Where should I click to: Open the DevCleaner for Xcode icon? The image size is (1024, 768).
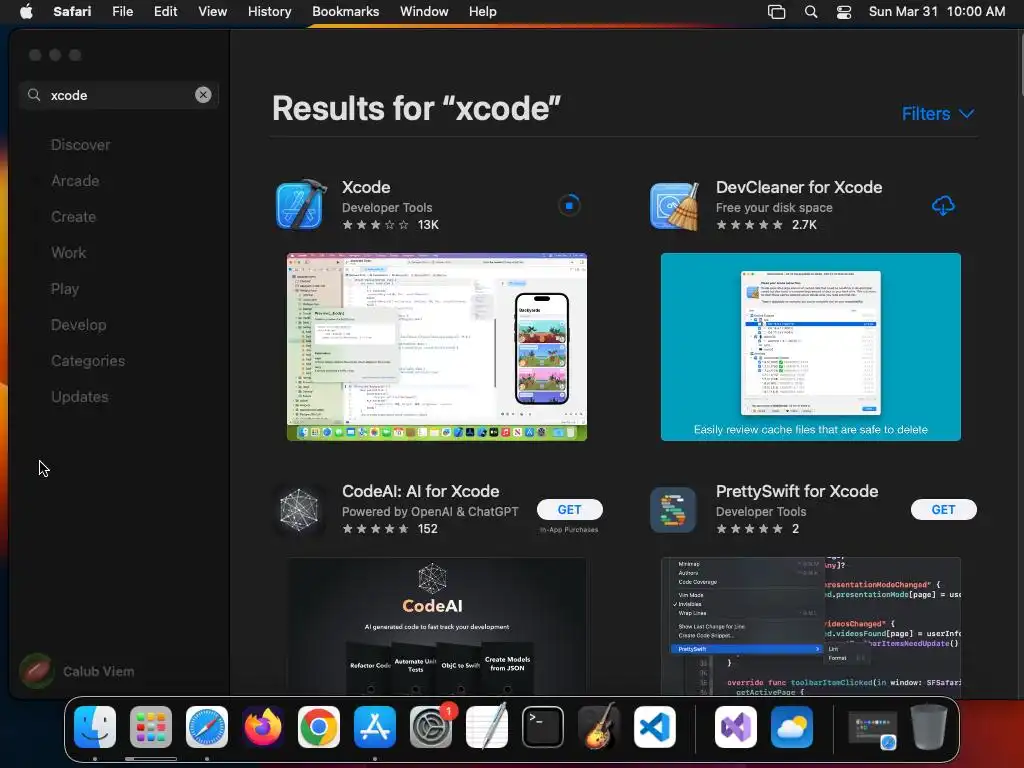(675, 205)
